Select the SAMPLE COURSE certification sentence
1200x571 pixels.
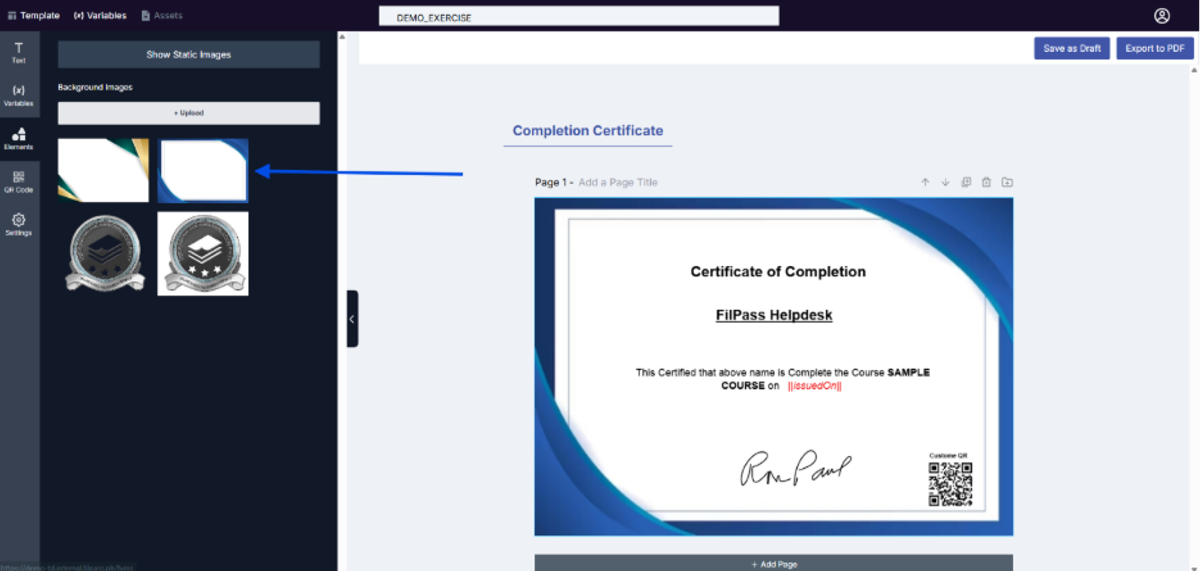783,379
